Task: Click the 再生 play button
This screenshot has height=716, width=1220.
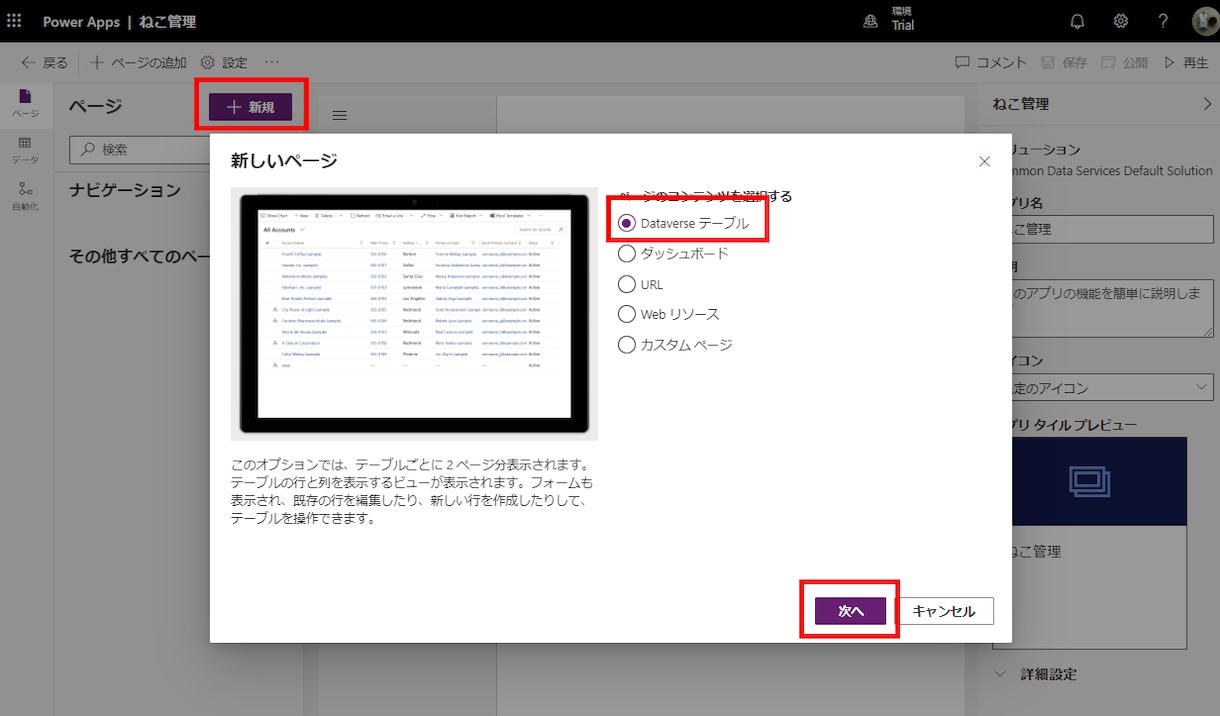Action: coord(1186,62)
